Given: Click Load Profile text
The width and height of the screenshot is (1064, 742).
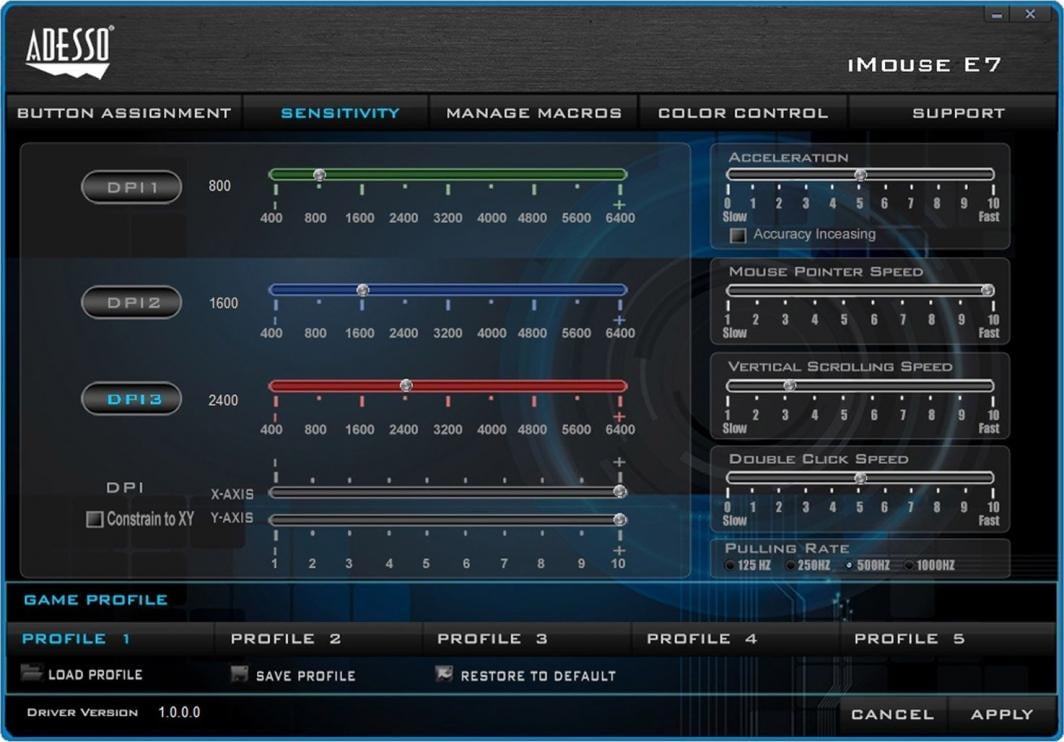Looking at the screenshot, I should [95, 675].
